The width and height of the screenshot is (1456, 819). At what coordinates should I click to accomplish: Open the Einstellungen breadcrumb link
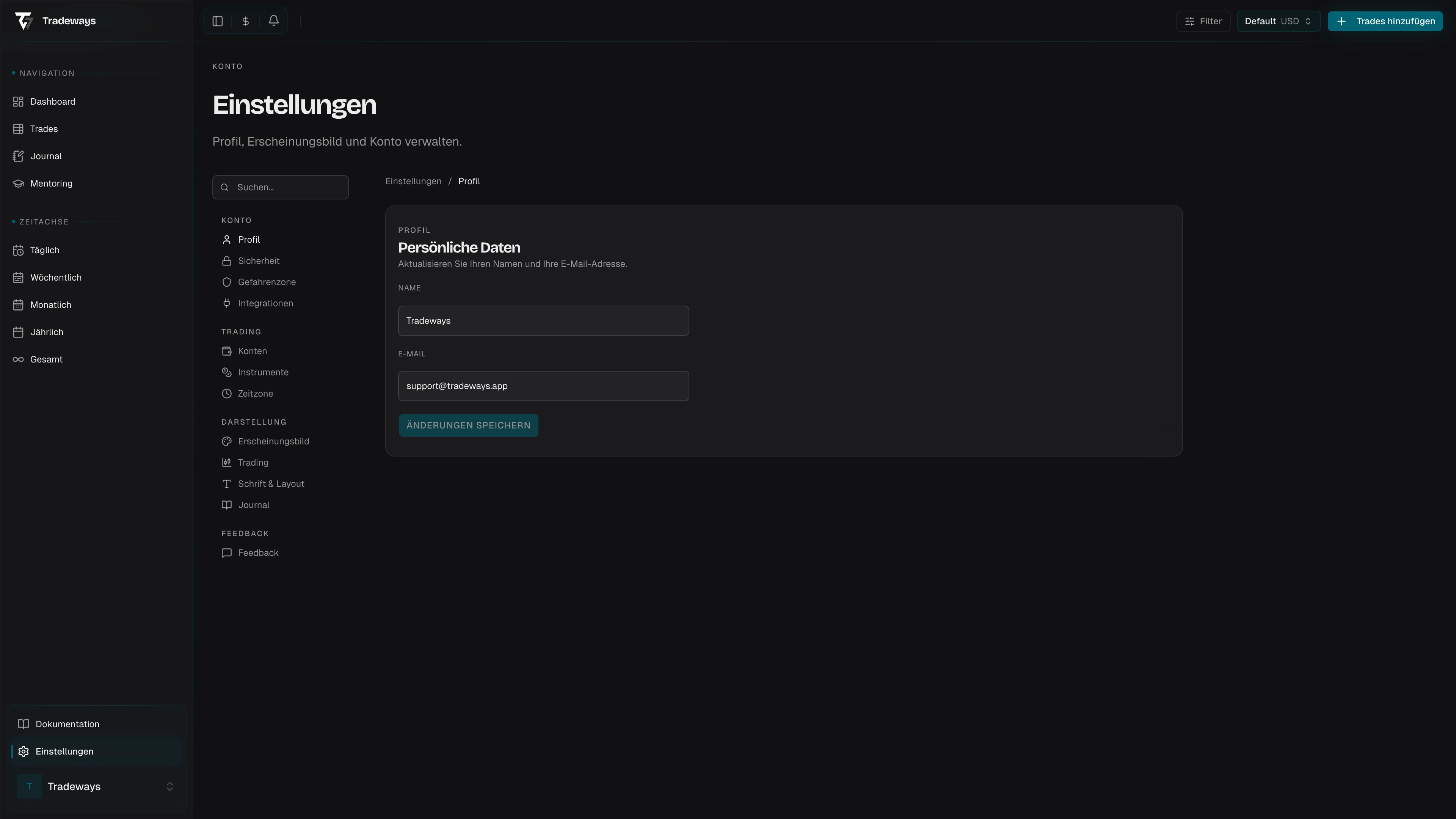pos(413,181)
